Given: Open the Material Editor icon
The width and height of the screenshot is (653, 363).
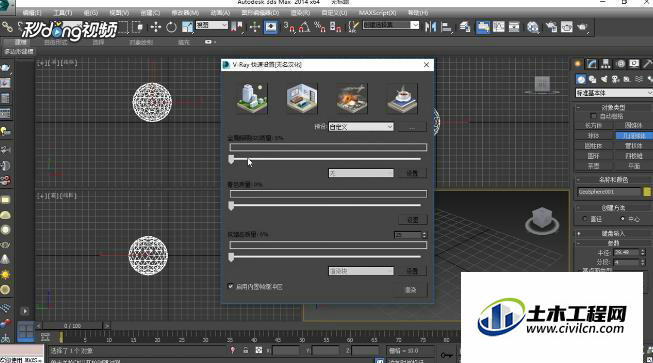Looking at the screenshot, I should pyautogui.click(x=532, y=27).
